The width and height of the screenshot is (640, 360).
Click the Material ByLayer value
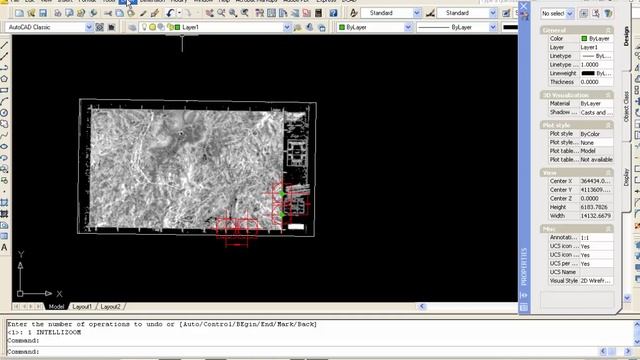pyautogui.click(x=596, y=104)
